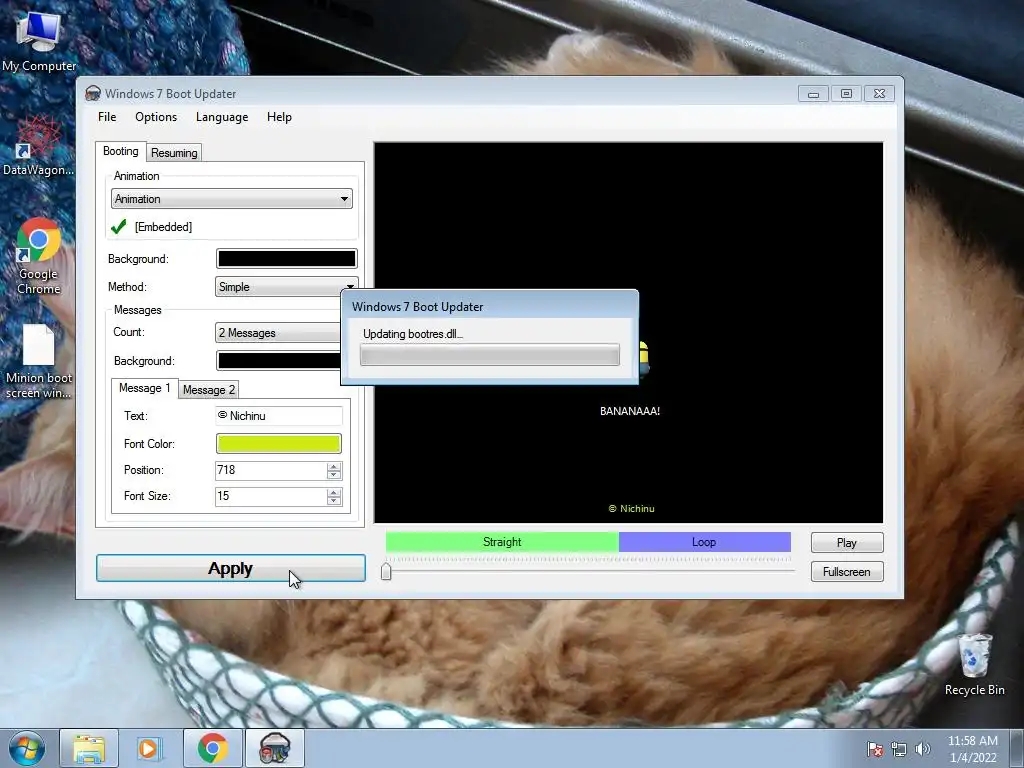Click the Apply button
Viewport: 1024px width, 768px height.
point(231,568)
